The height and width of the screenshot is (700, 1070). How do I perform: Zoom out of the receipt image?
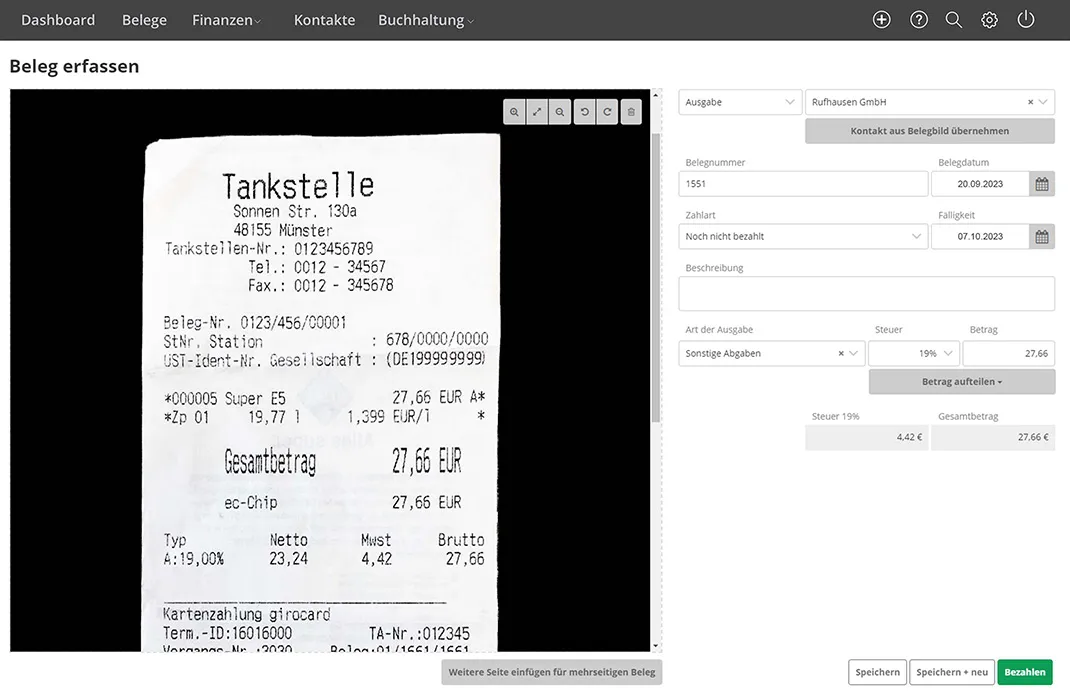coord(560,112)
